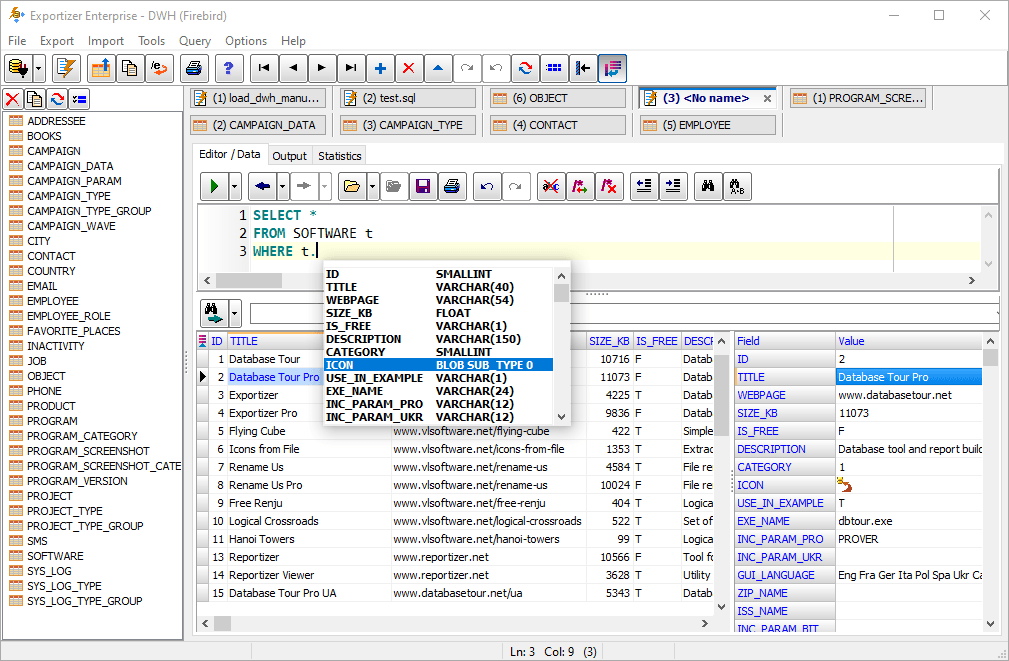Expand the open file dropdown arrow
Viewport: 1009px width, 661px height.
pos(373,187)
